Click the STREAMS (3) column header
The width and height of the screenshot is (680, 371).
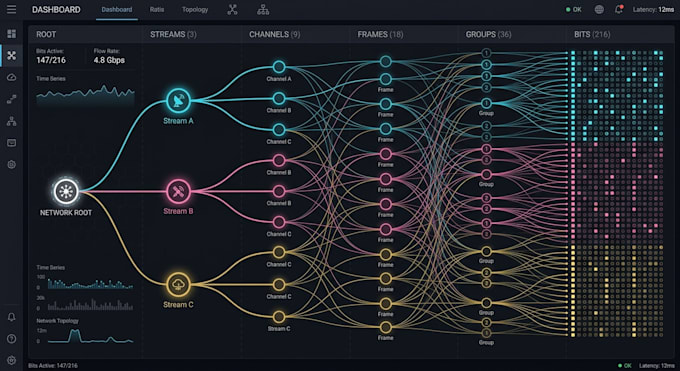(173, 34)
